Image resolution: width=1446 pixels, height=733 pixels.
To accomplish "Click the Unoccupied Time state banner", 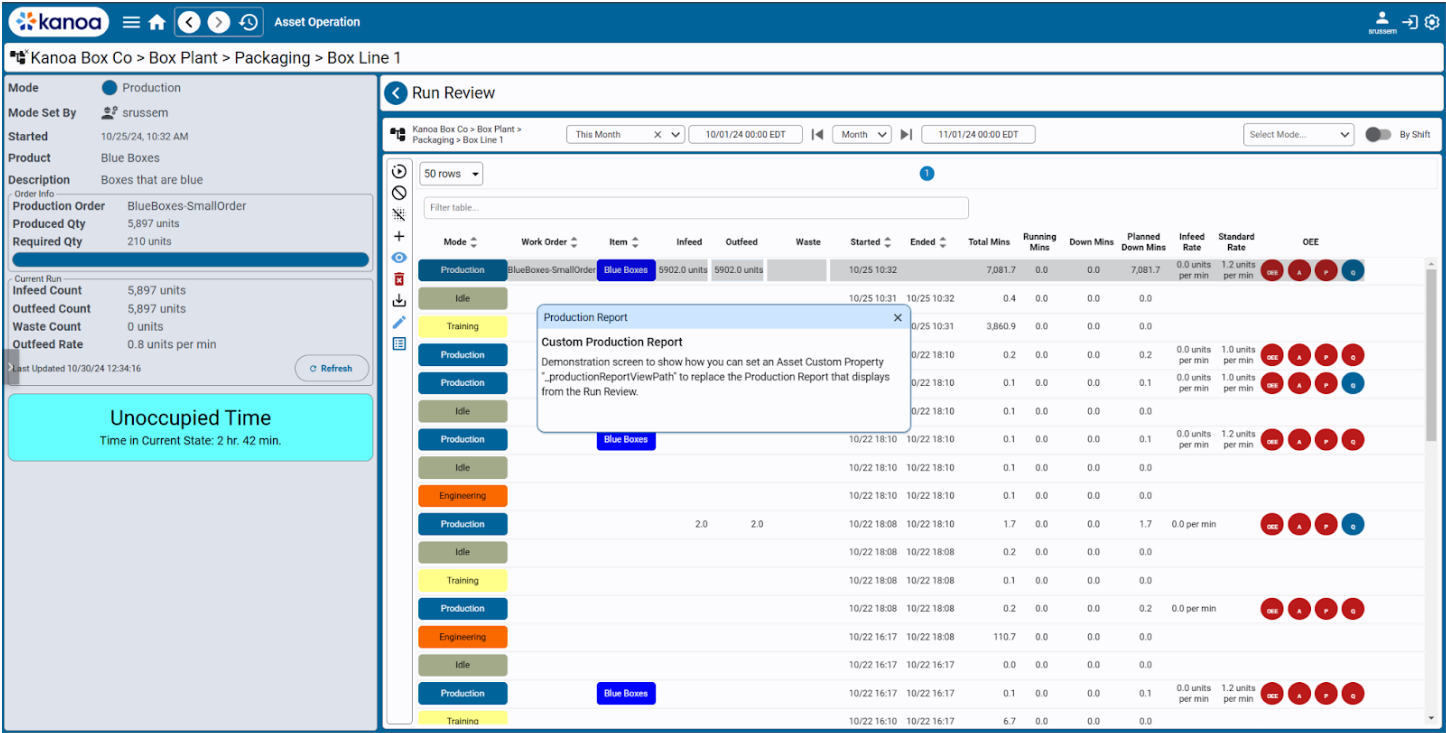I will click(x=190, y=427).
